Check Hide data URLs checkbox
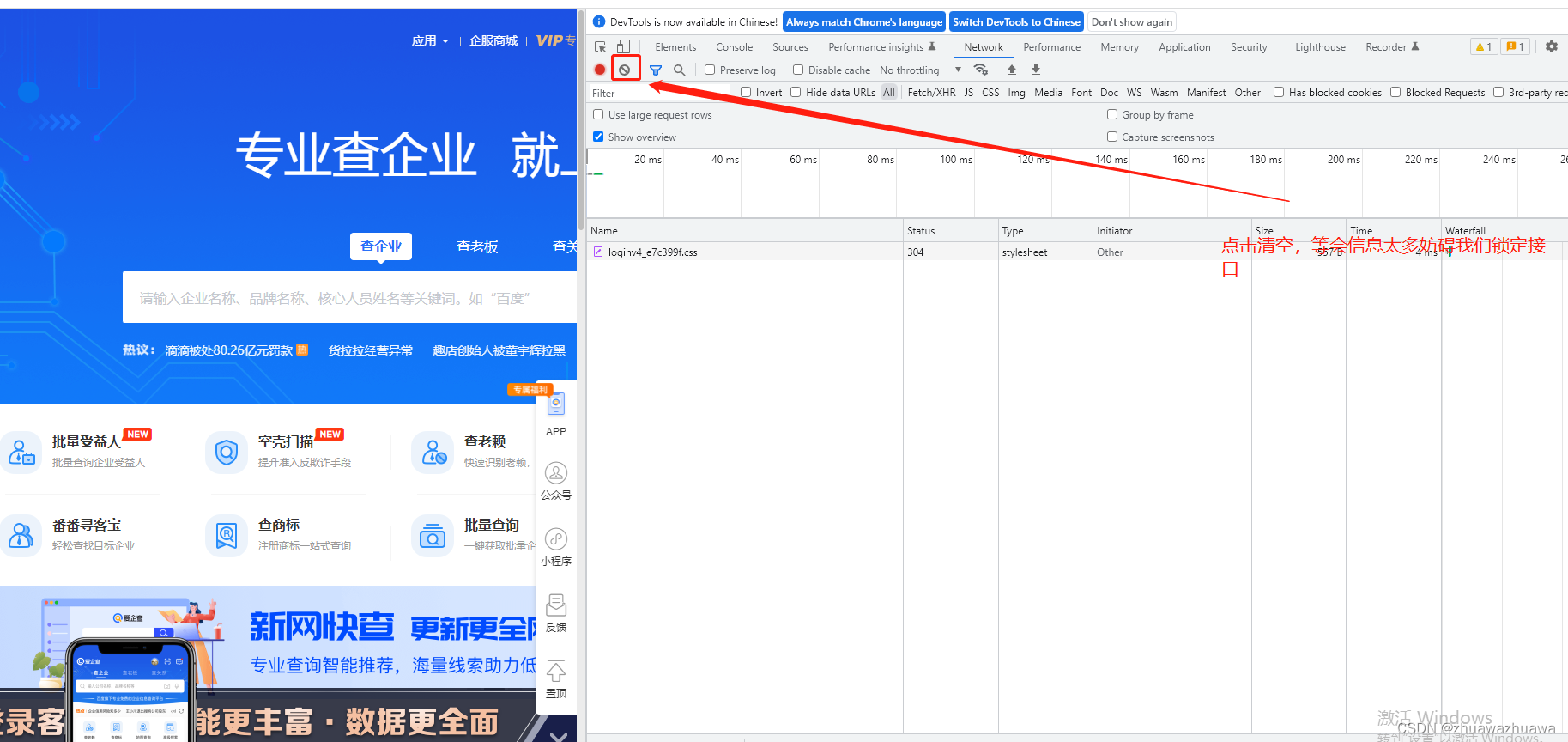Viewport: 1568px width, 742px height. (x=796, y=92)
